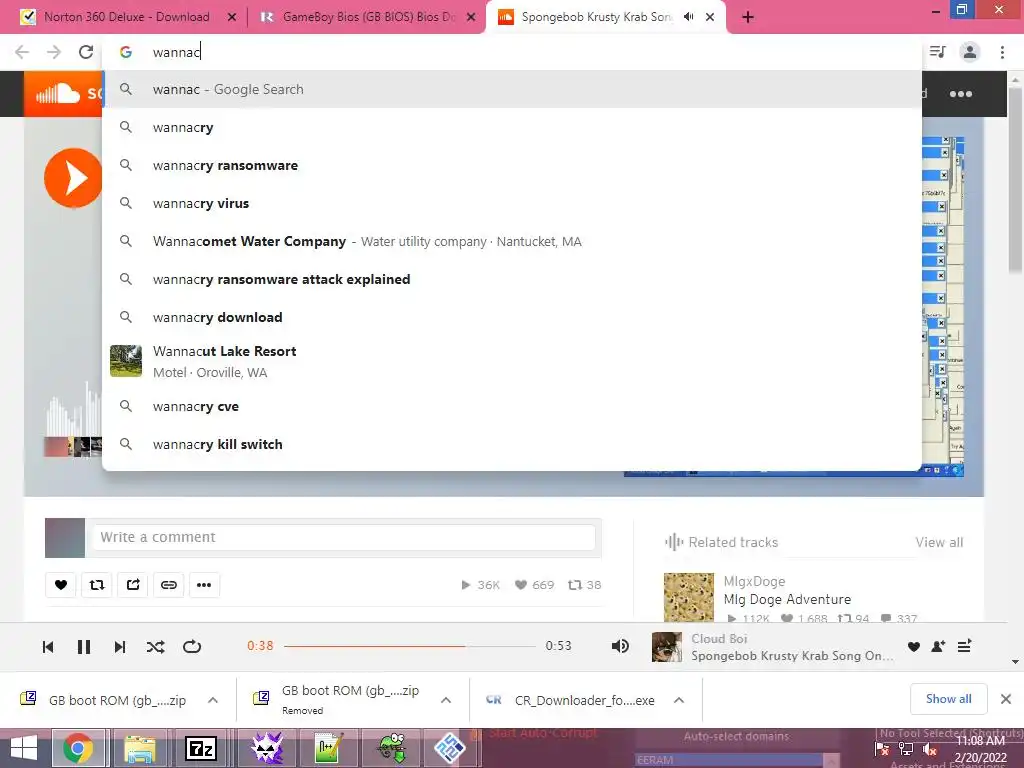The image size is (1024, 768).
Task: Click the Write a comment field
Action: pyautogui.click(x=343, y=537)
